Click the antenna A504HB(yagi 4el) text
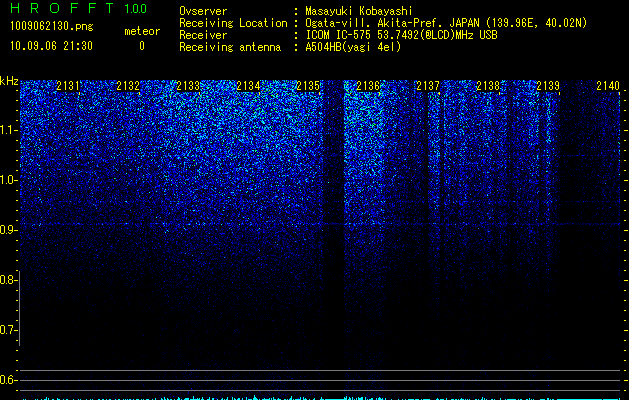Viewport: 629px width, 400px height. point(353,47)
